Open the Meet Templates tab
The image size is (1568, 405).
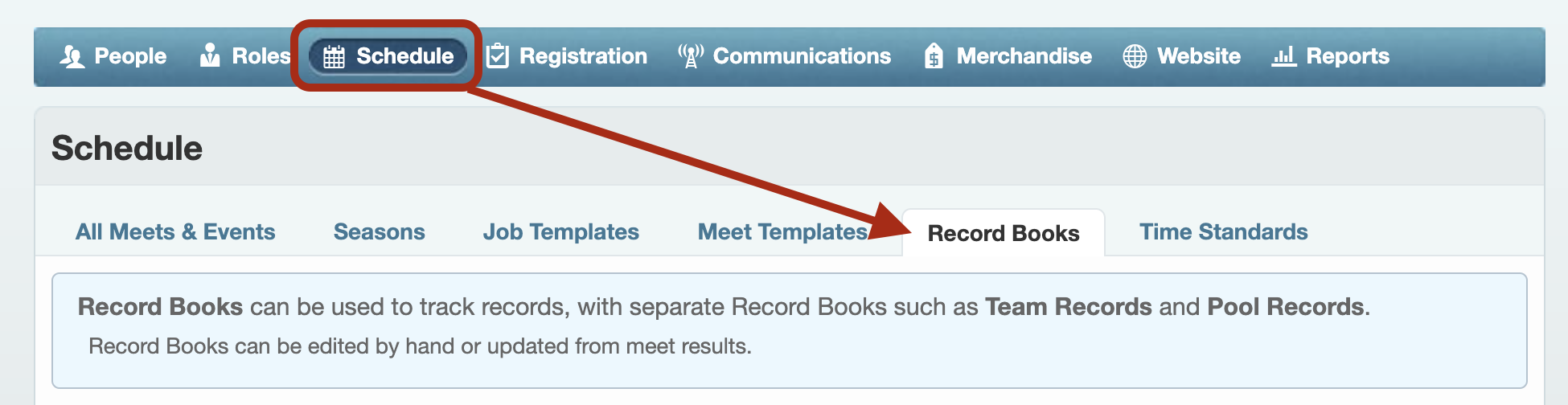click(x=782, y=232)
